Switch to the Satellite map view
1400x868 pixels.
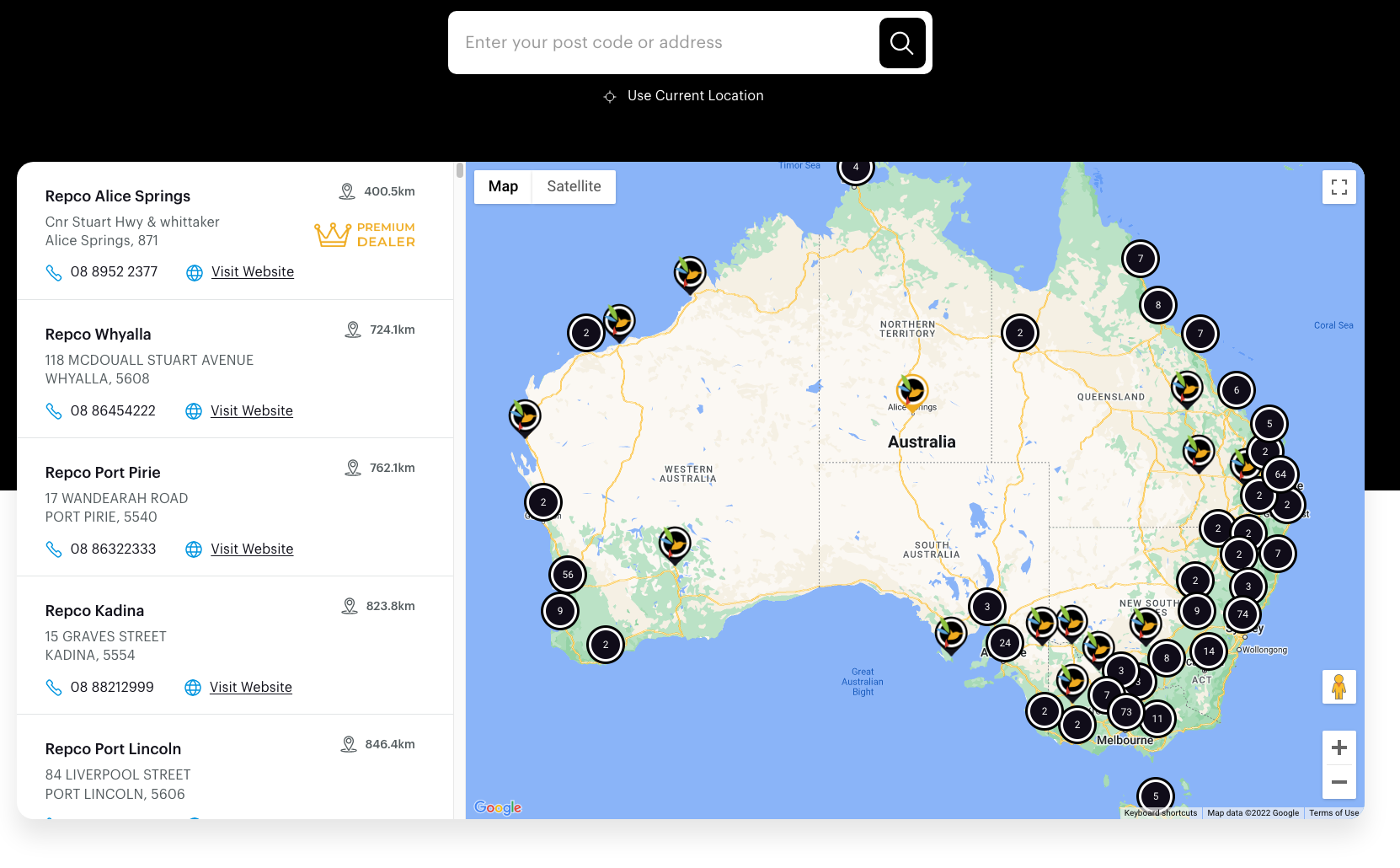574,186
